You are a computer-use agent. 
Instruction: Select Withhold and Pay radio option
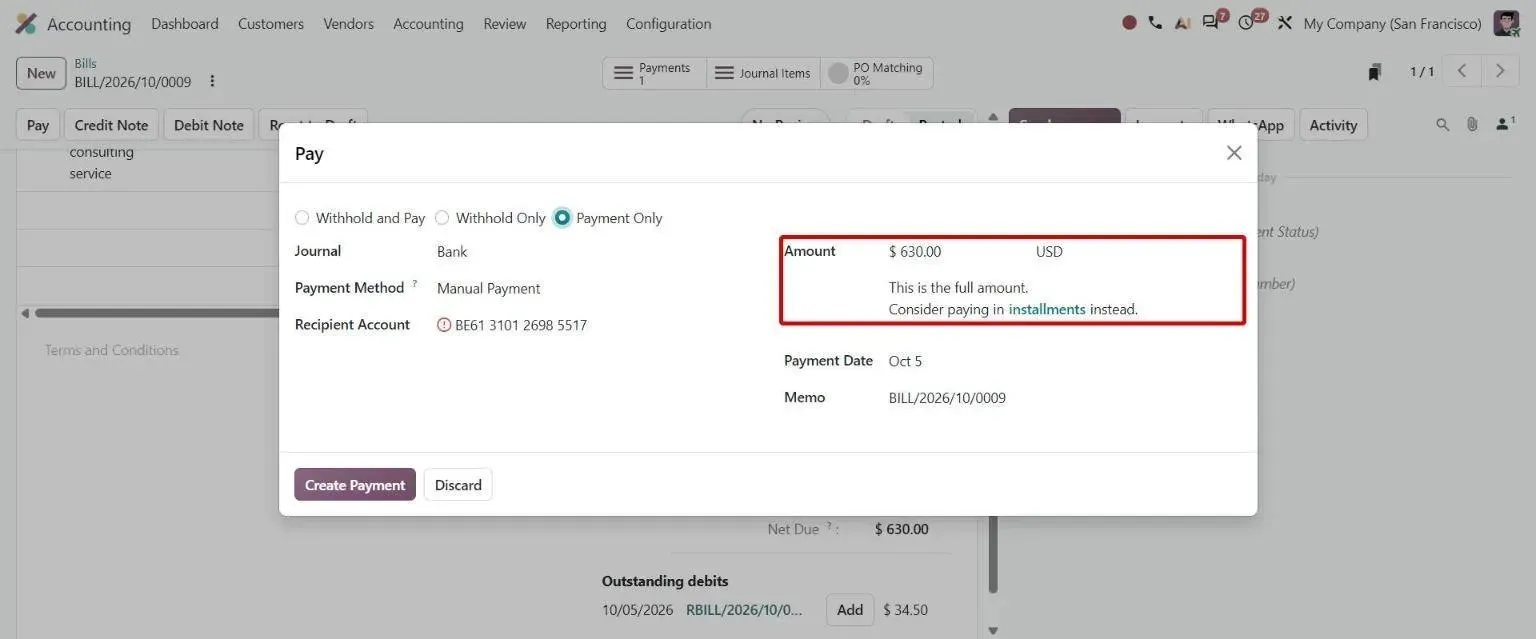tap(302, 218)
